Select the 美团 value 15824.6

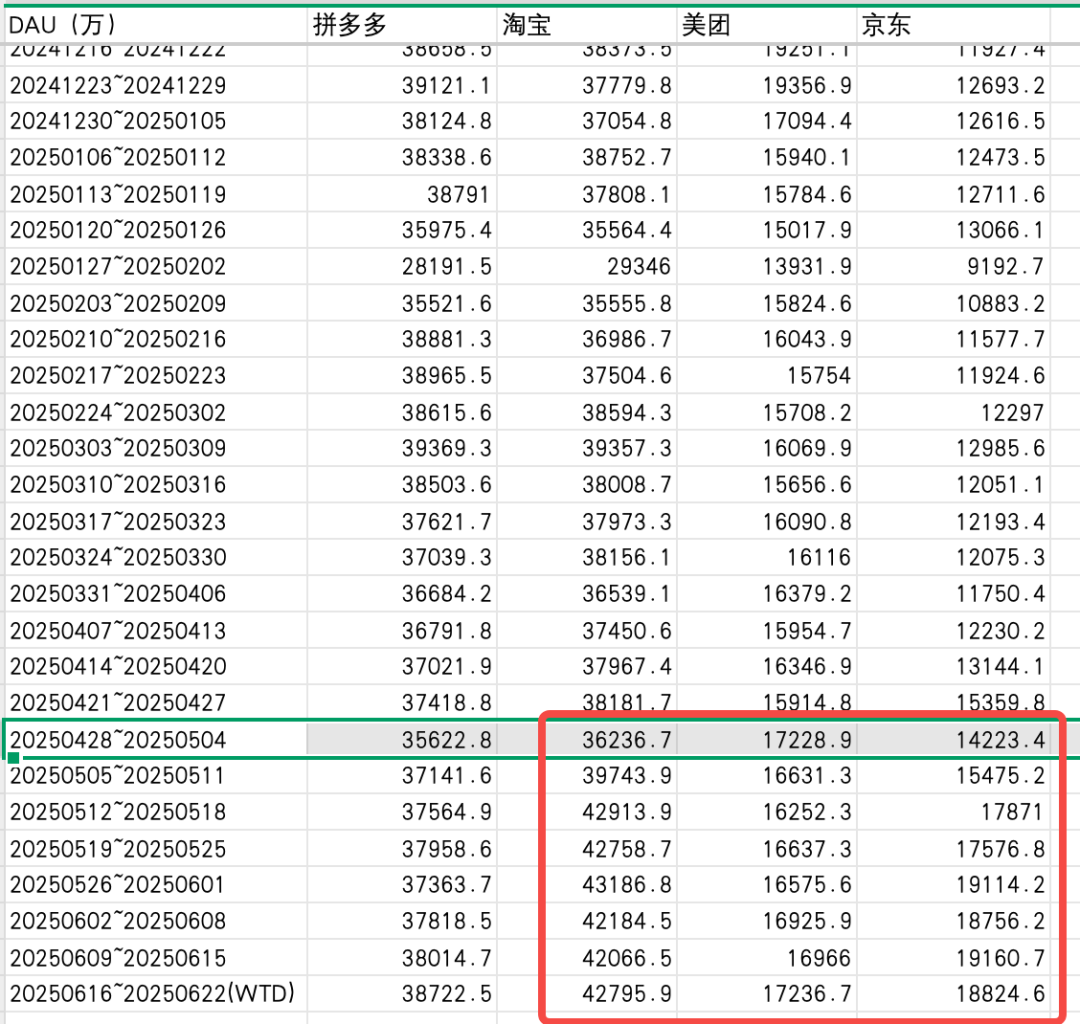[x=767, y=303]
